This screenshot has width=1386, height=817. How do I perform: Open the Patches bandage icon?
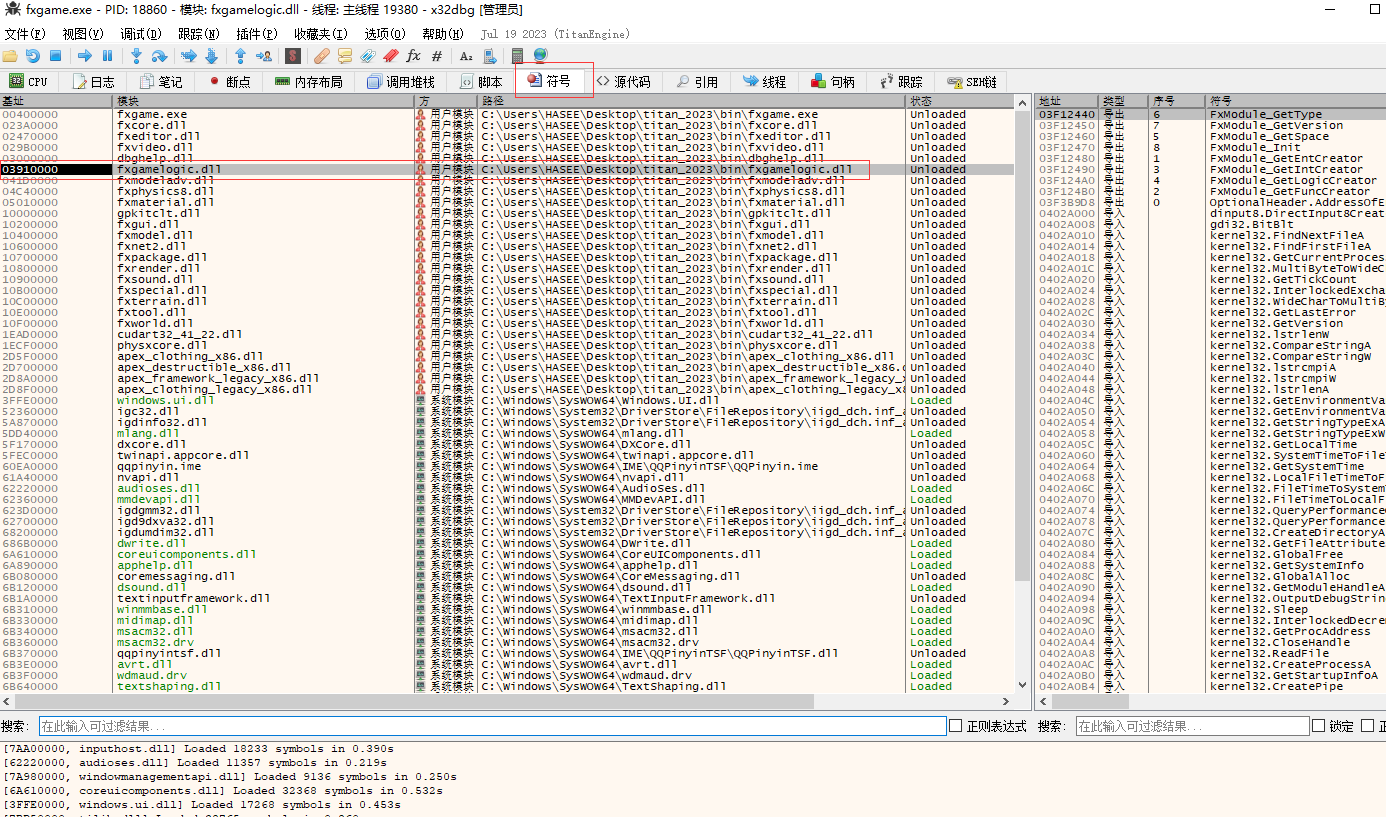322,56
